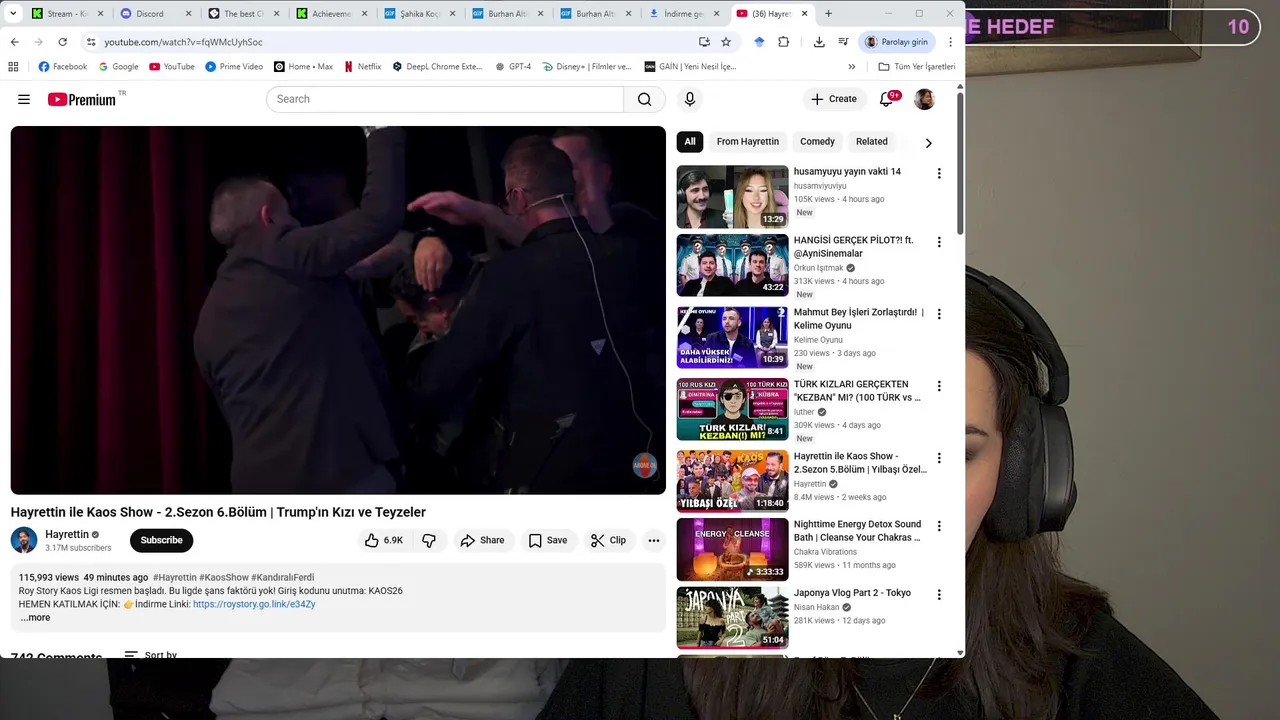Select the Comedy chip
This screenshot has width=1280, height=720.
(817, 141)
